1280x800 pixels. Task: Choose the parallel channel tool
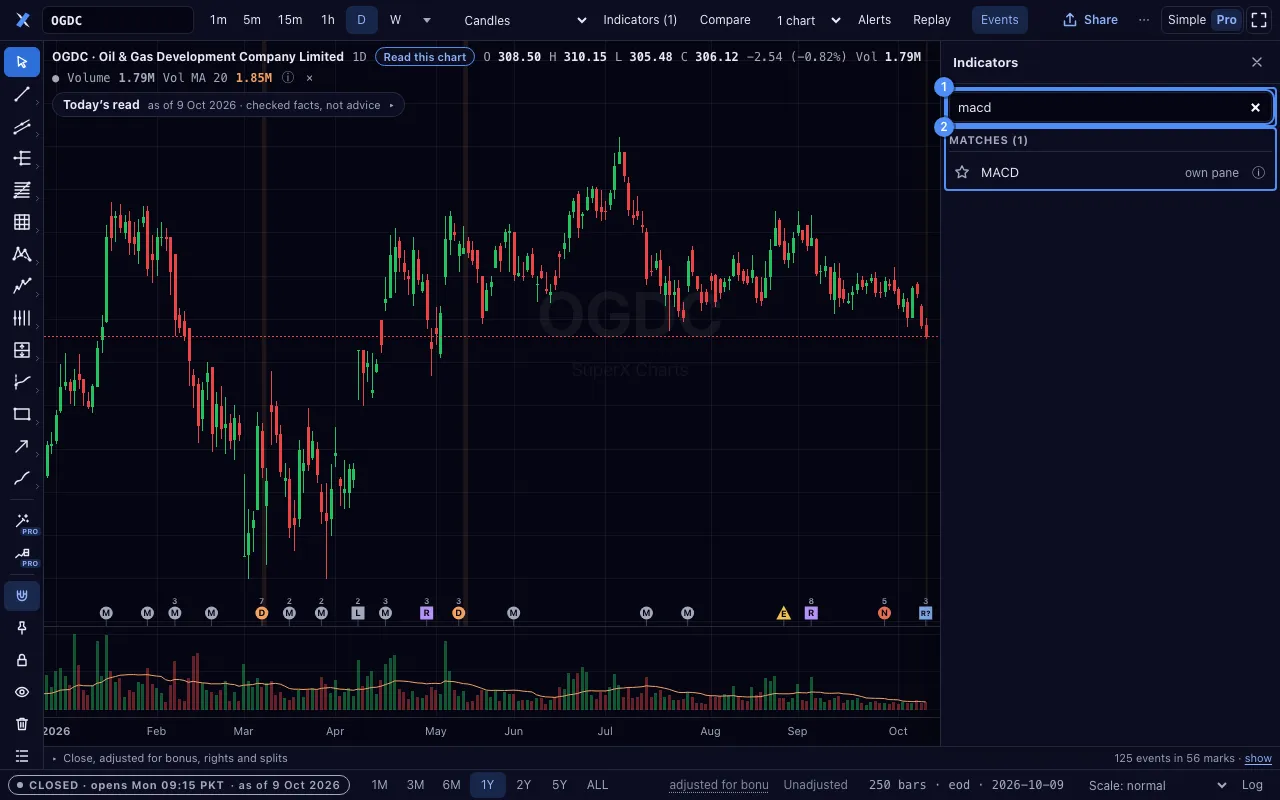coord(22,126)
